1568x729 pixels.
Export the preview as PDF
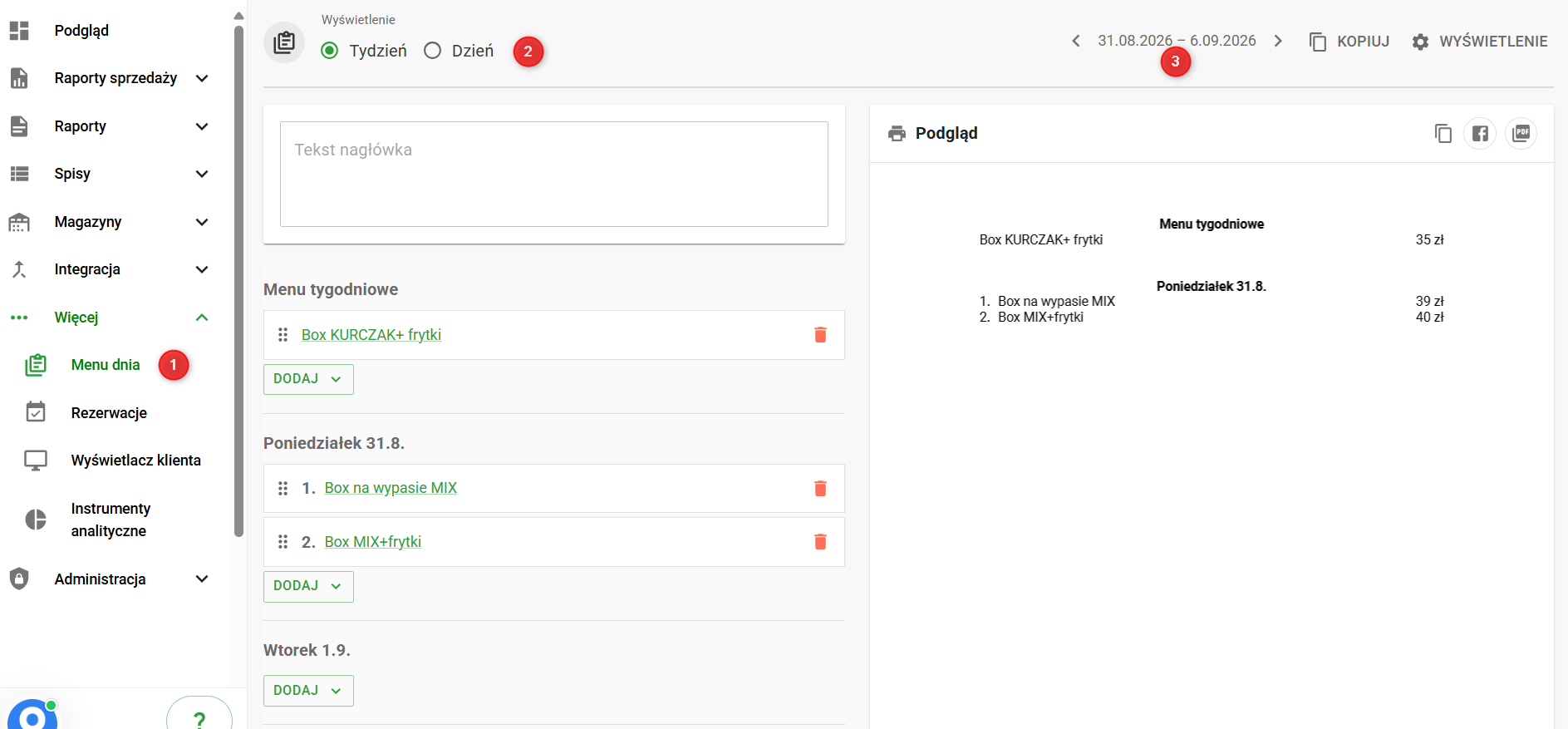1521,133
